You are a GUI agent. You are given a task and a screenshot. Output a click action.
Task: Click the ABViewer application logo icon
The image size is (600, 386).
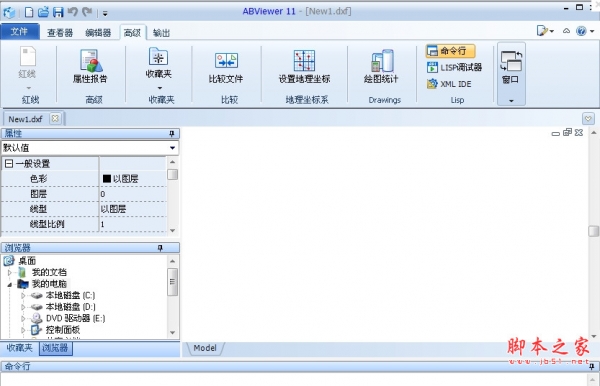point(9,12)
